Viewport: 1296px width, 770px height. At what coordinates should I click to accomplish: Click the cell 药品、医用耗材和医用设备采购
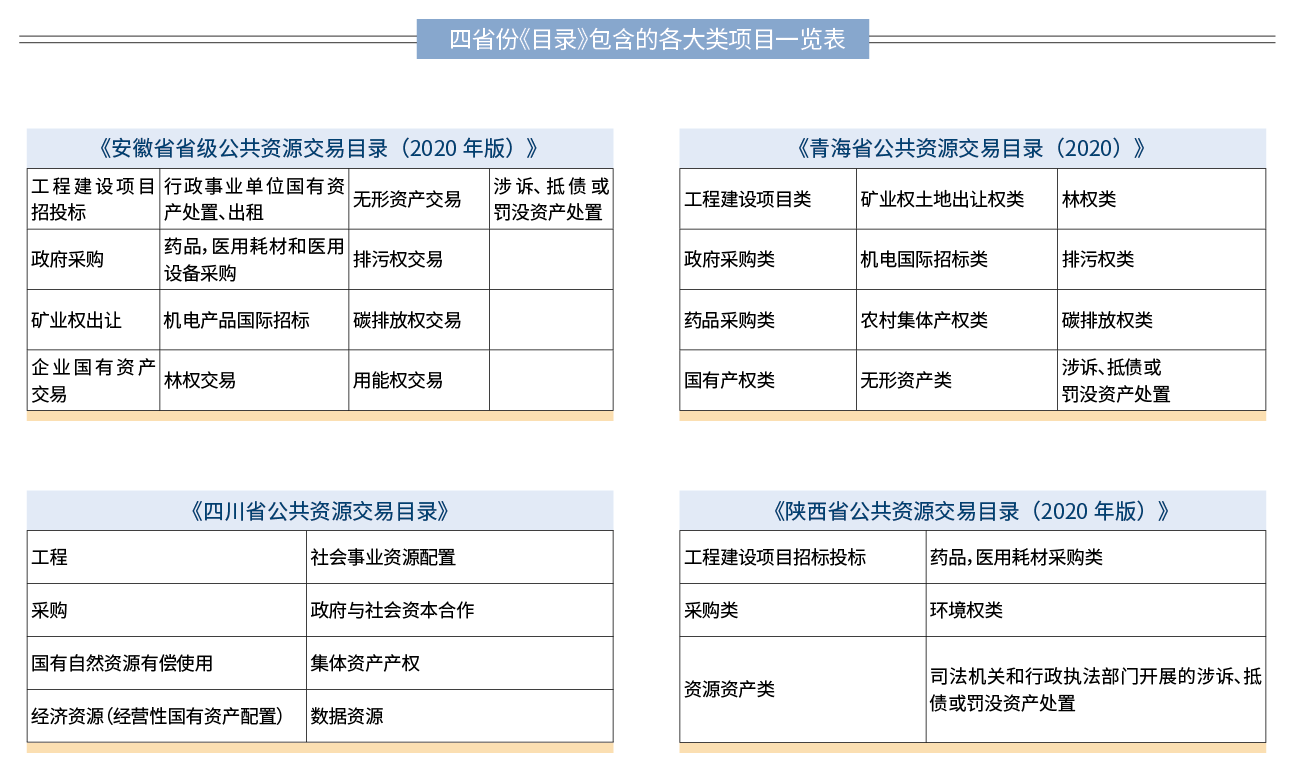(254, 260)
